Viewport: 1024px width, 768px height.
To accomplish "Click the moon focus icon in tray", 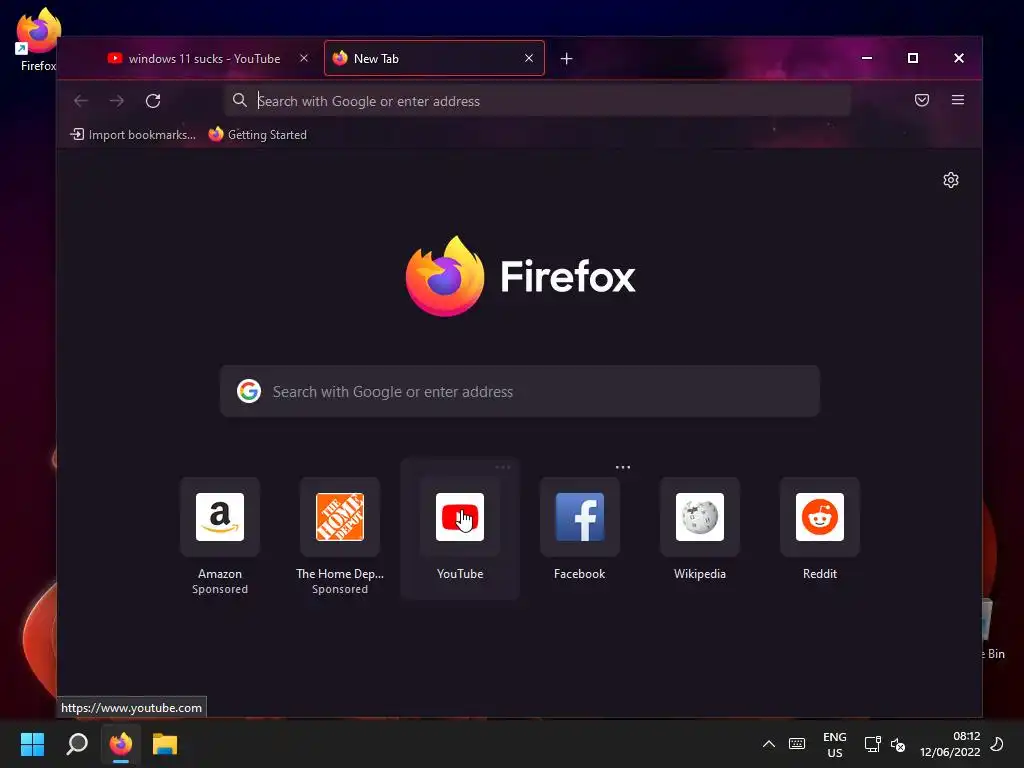I will pyautogui.click(x=997, y=744).
